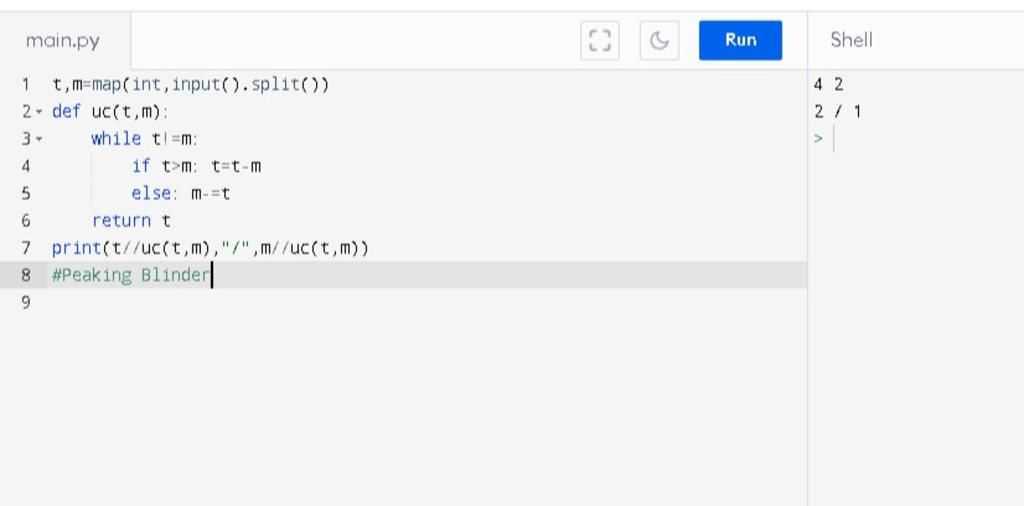Screen dimensions: 1024x506
Task: Click line number 7 in gutter
Action: coord(25,248)
